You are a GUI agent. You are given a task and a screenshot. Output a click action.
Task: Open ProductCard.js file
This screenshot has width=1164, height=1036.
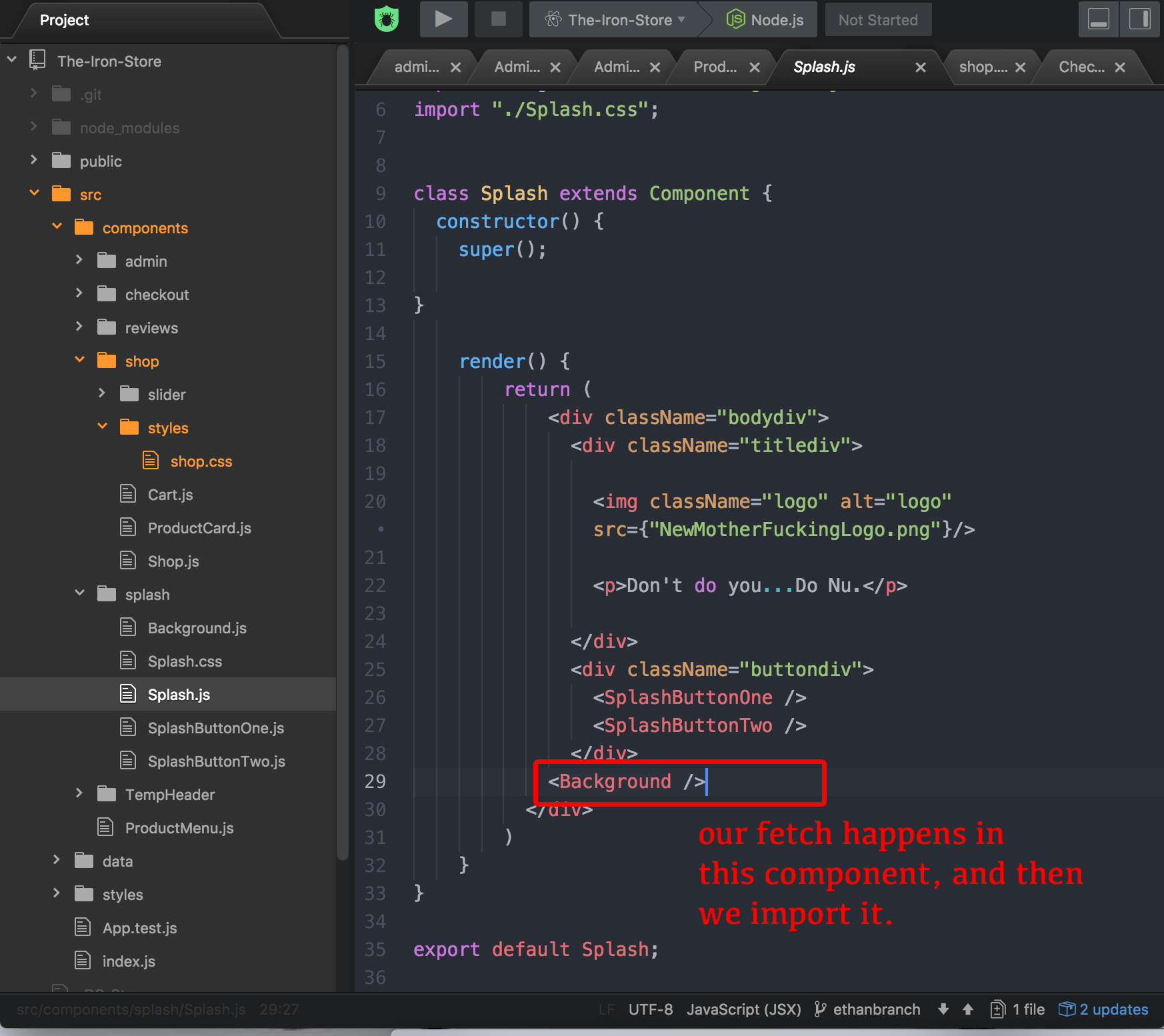point(199,528)
